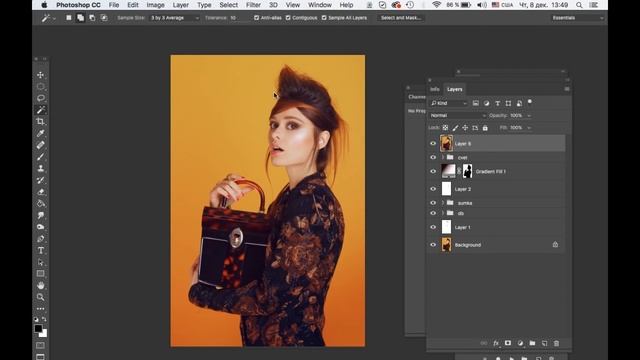Click Create new adjustment layer icon
640x360 pixels.
pyautogui.click(x=520, y=343)
